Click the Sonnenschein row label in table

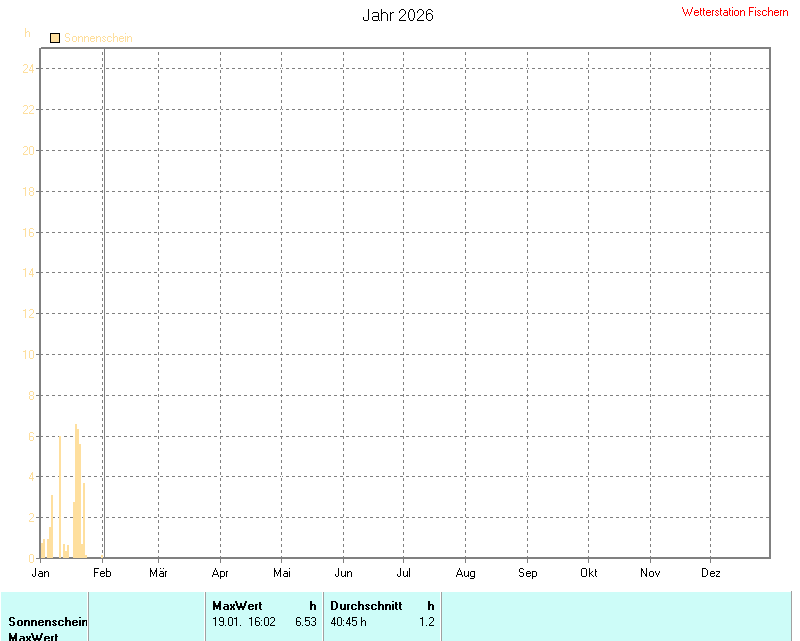(x=48, y=622)
